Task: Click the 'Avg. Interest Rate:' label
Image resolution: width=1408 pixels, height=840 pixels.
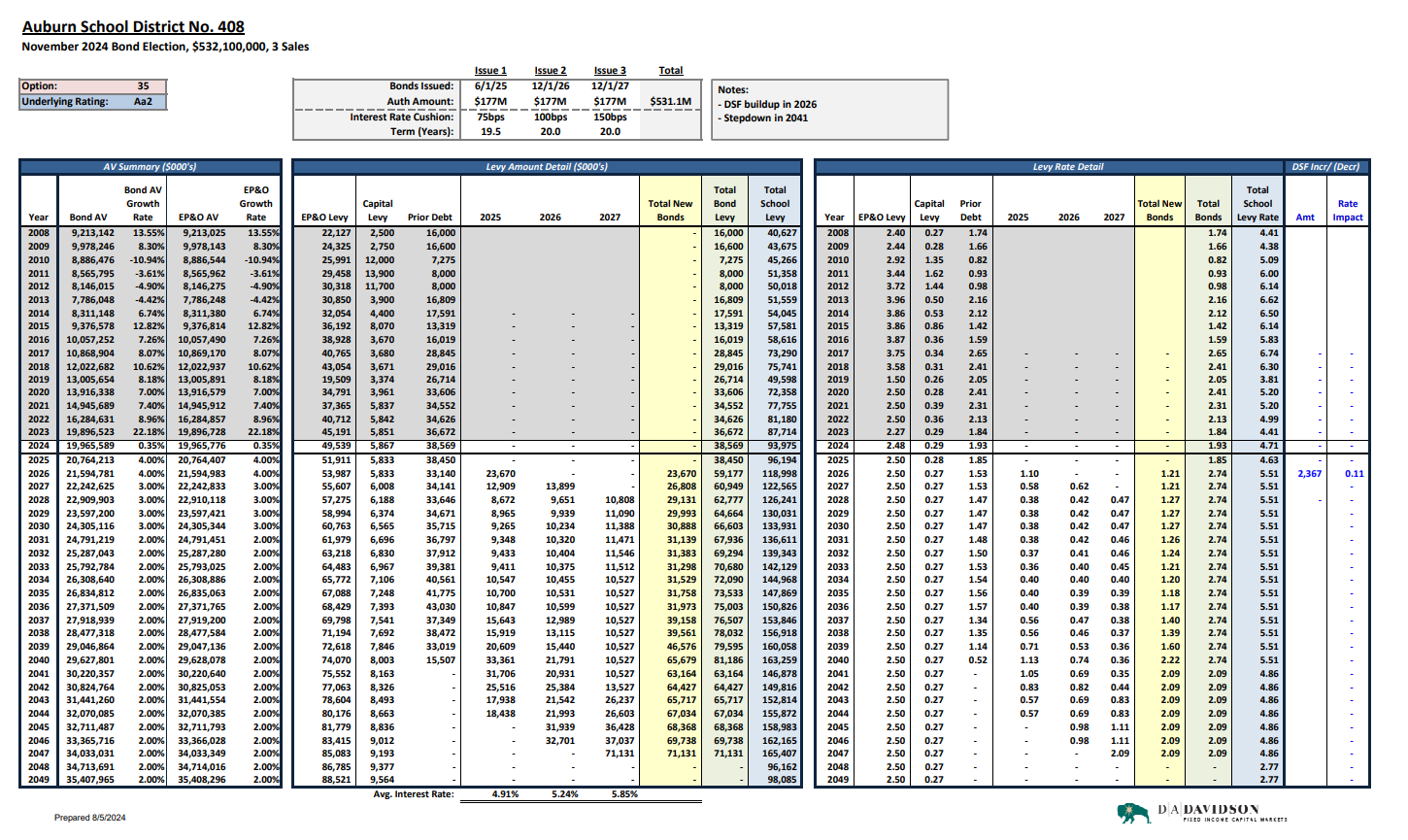Action: (414, 794)
